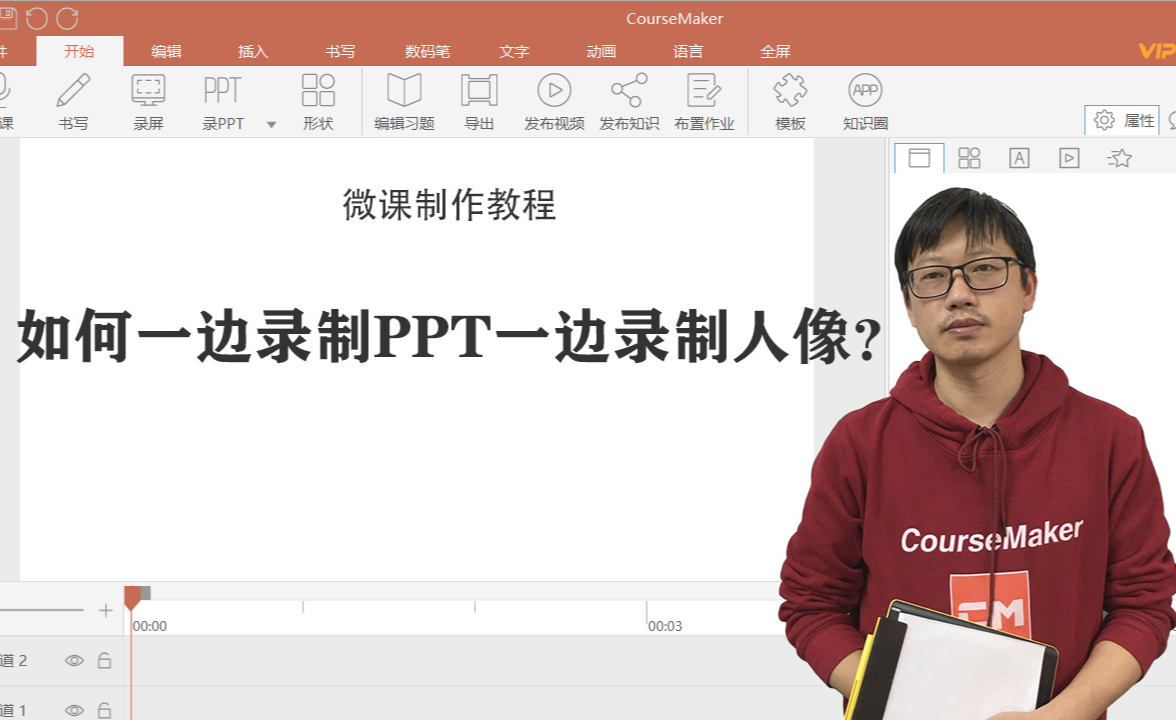Select the 如何一边录制PPT一边录制人像? headline
Viewport: 1176px width, 720px height.
449,337
